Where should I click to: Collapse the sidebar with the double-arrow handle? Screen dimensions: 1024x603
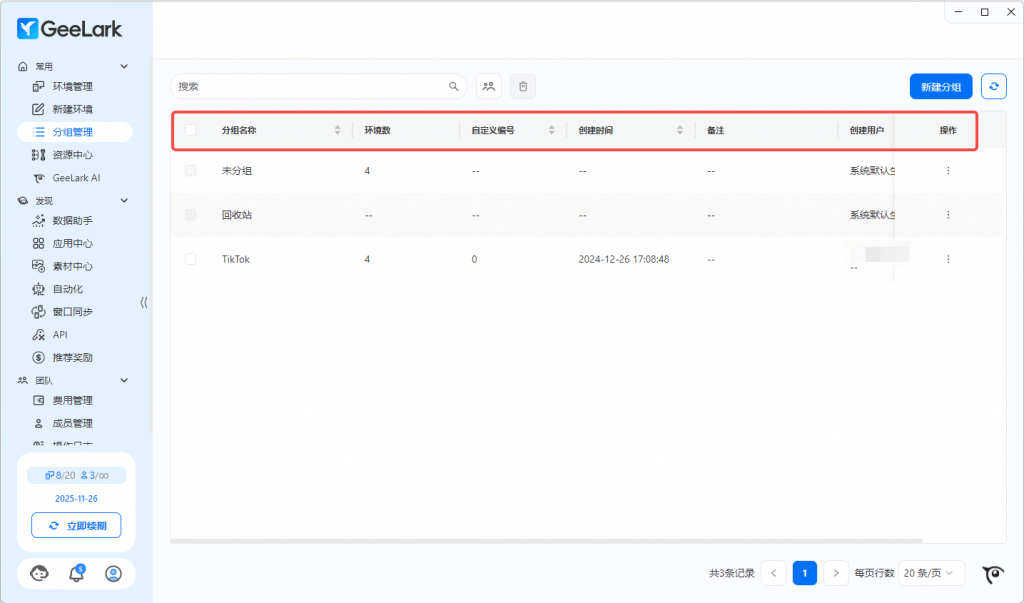[144, 302]
